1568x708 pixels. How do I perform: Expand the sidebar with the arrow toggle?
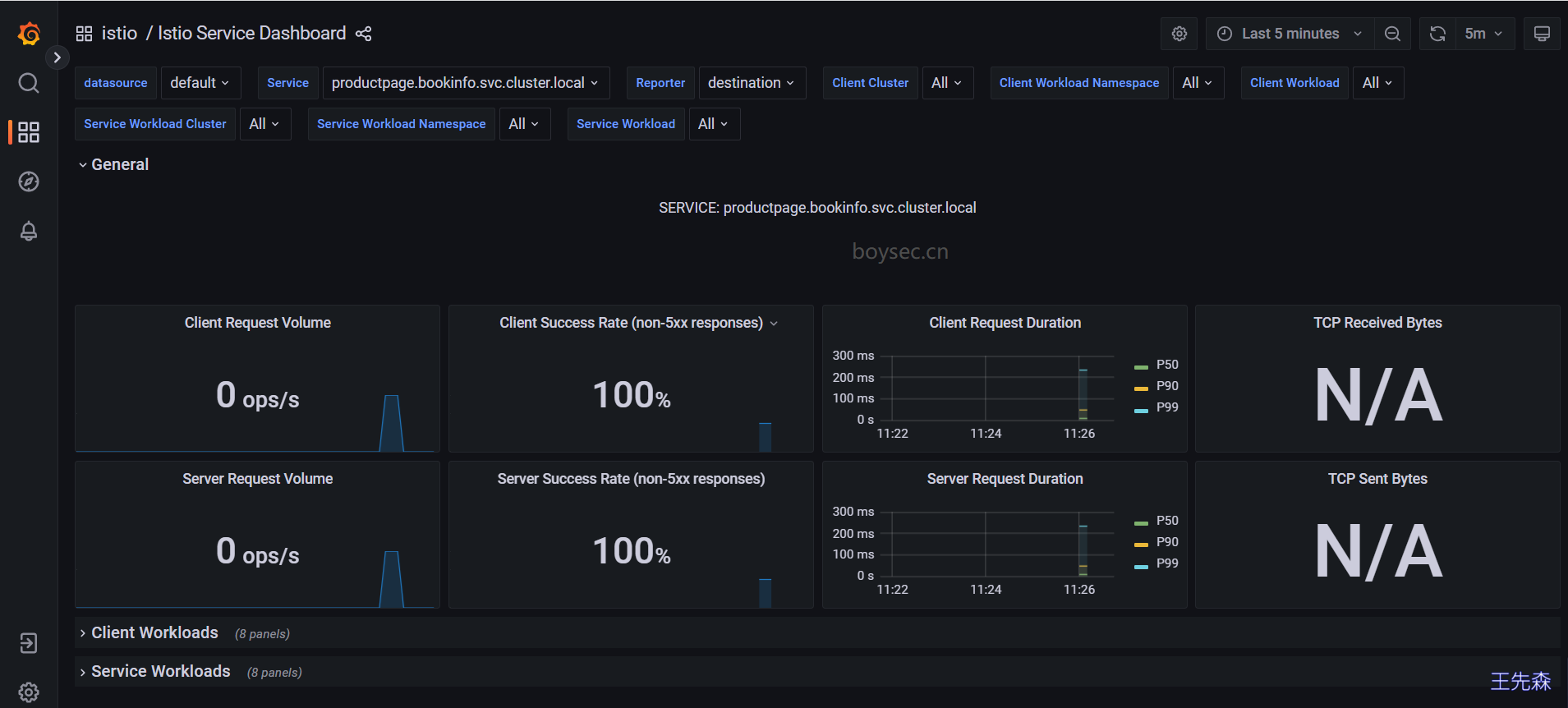point(57,57)
